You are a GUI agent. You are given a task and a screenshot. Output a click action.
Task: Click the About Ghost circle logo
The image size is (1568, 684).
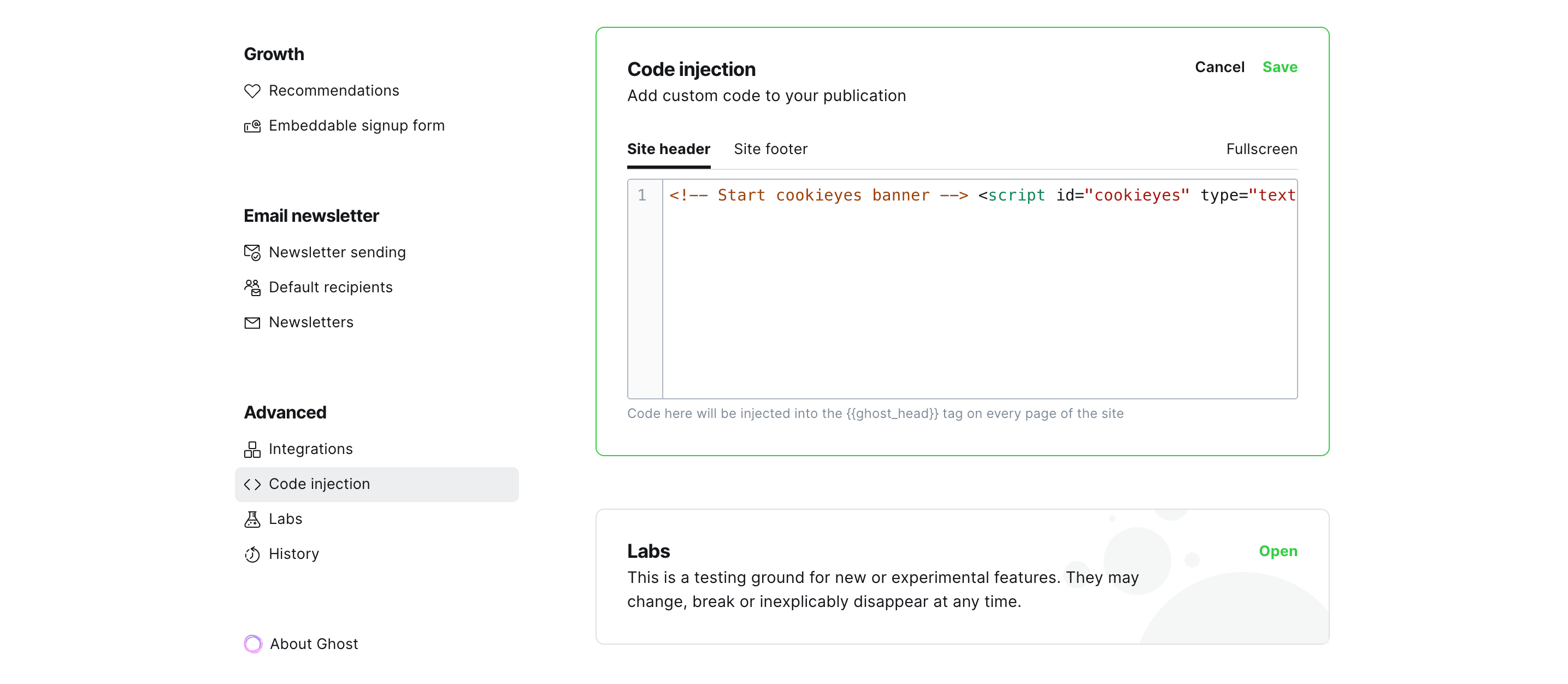253,644
